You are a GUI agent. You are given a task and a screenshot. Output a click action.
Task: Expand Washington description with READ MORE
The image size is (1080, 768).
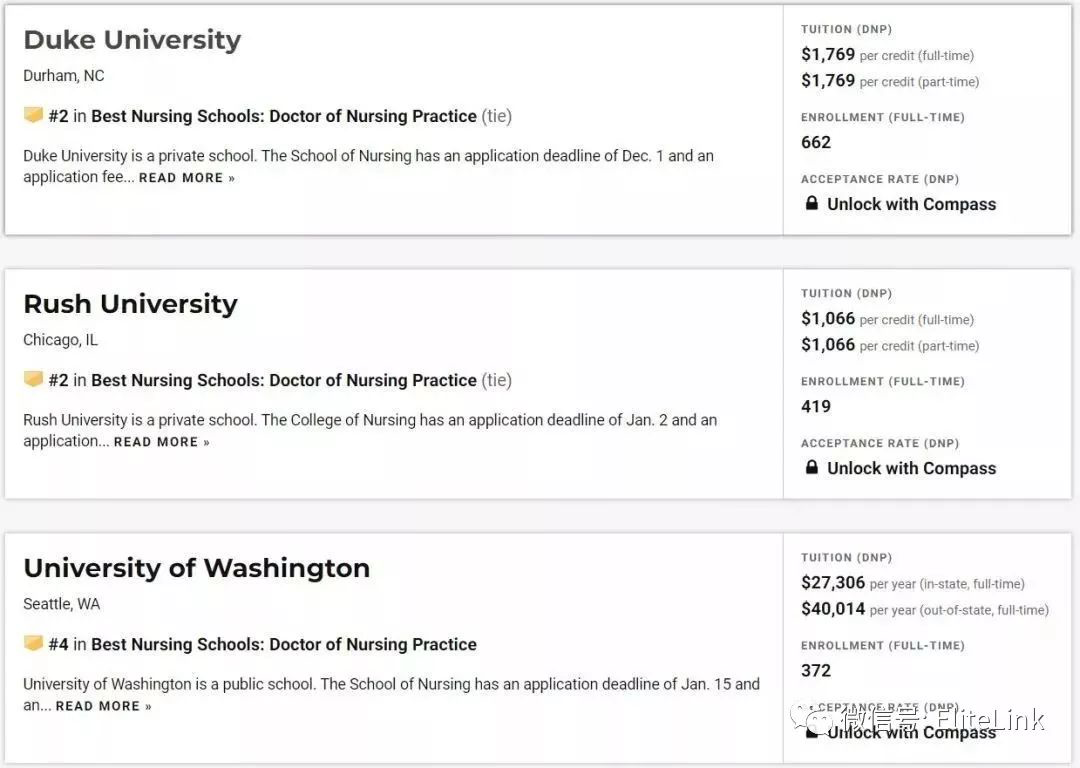point(103,706)
